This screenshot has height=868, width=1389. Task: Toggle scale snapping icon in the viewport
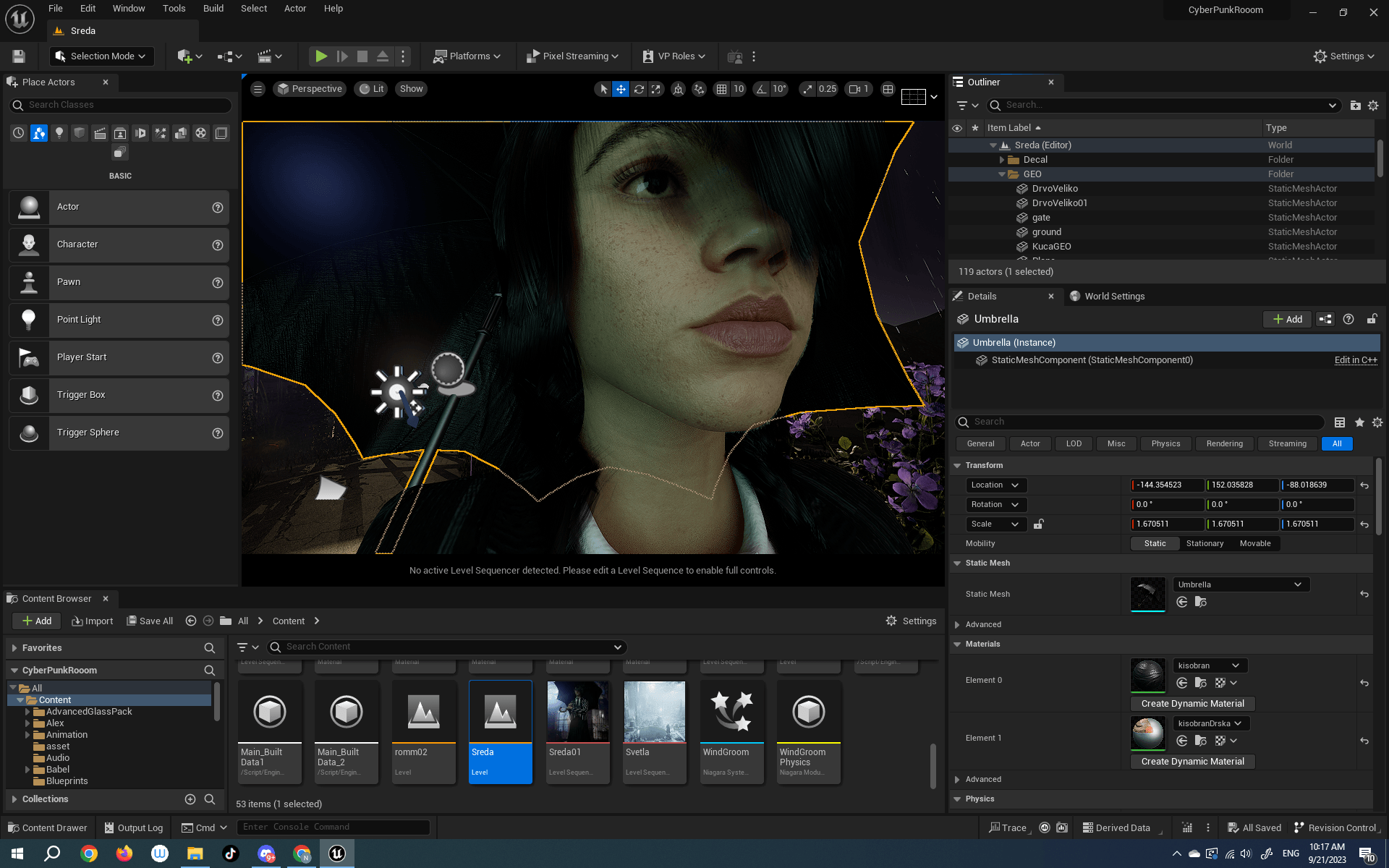click(807, 89)
